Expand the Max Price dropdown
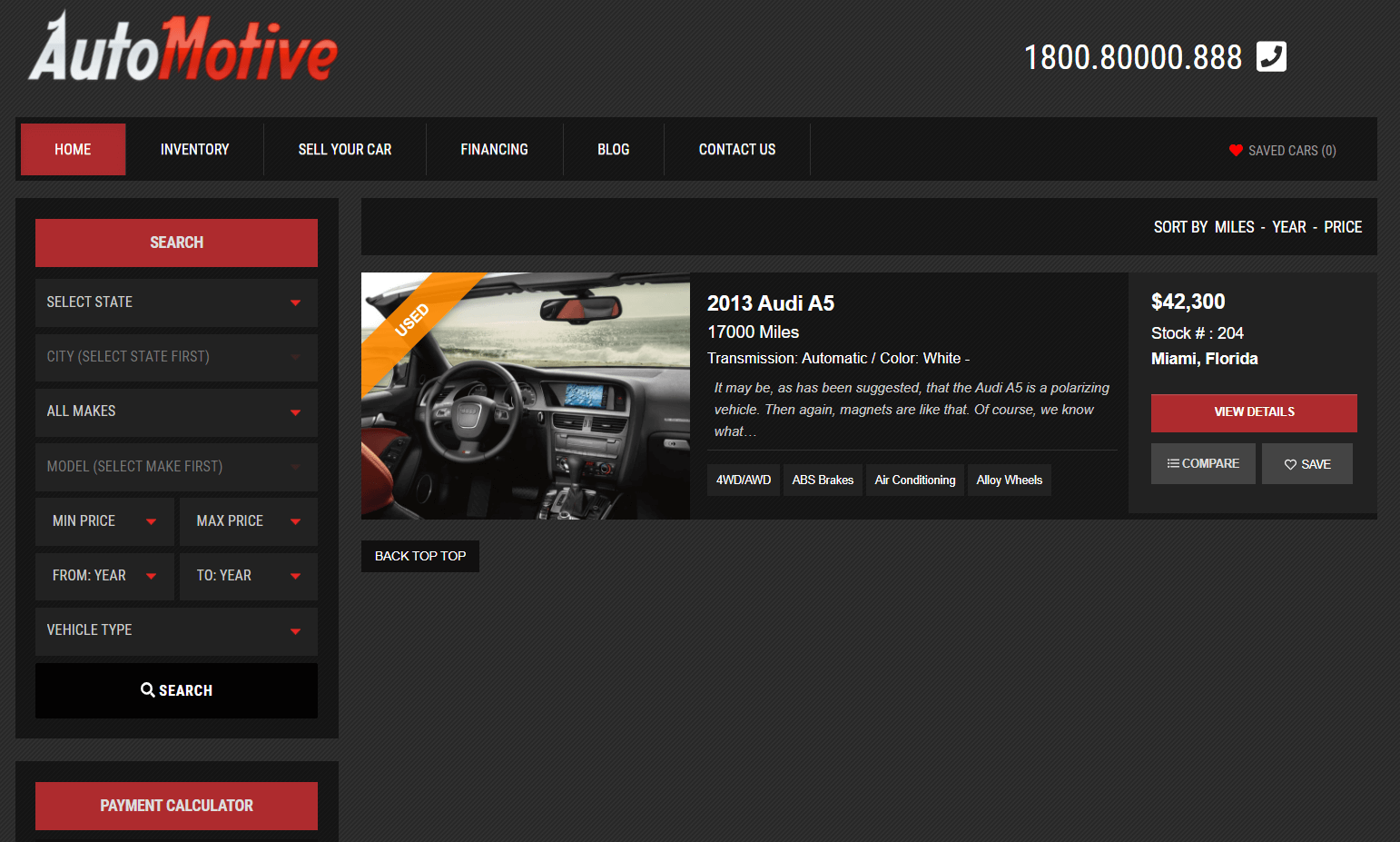1400x842 pixels. point(249,521)
